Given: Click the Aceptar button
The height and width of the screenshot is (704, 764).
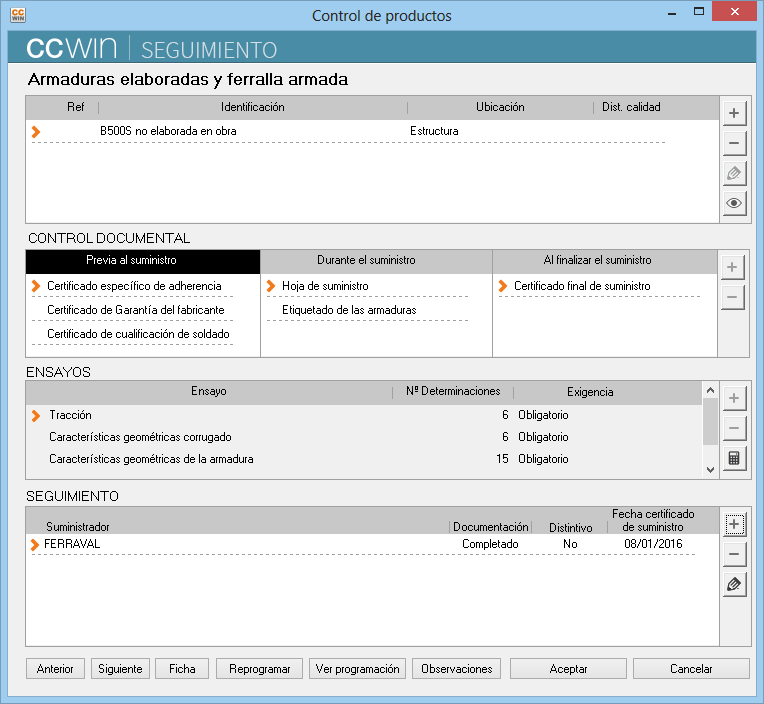Looking at the screenshot, I should pyautogui.click(x=568, y=669).
